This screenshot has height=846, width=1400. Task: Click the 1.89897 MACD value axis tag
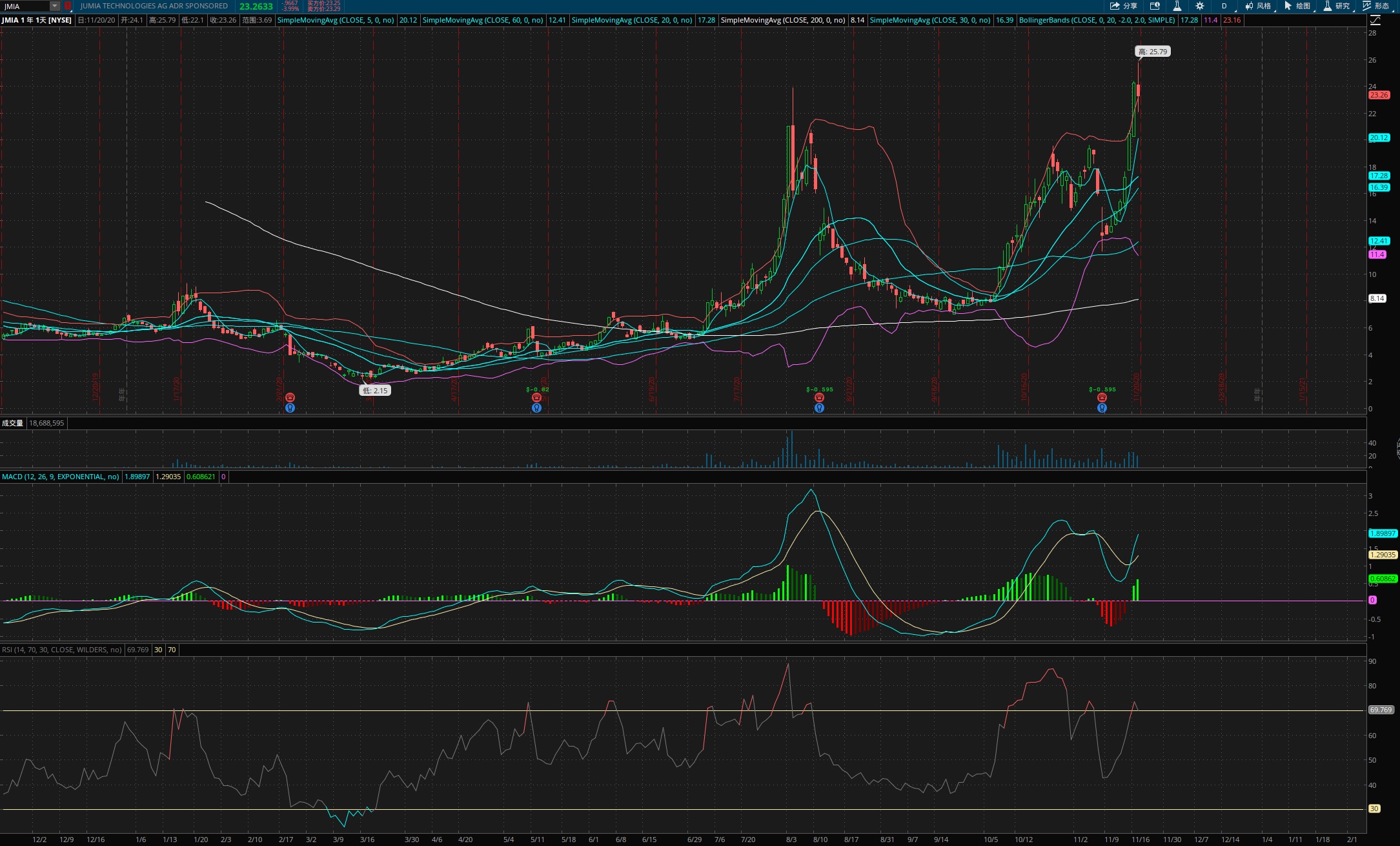(x=1383, y=533)
